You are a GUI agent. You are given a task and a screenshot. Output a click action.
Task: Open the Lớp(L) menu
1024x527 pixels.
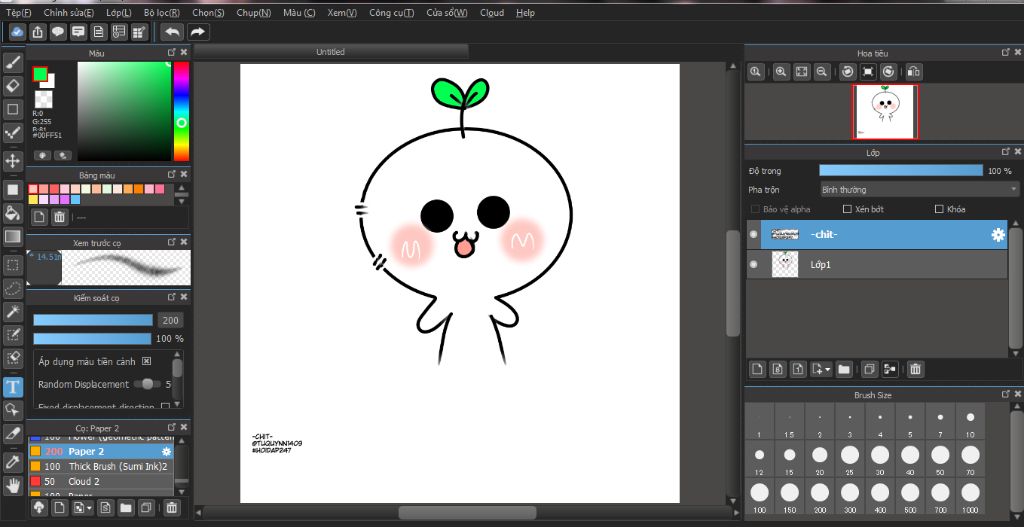pos(118,12)
